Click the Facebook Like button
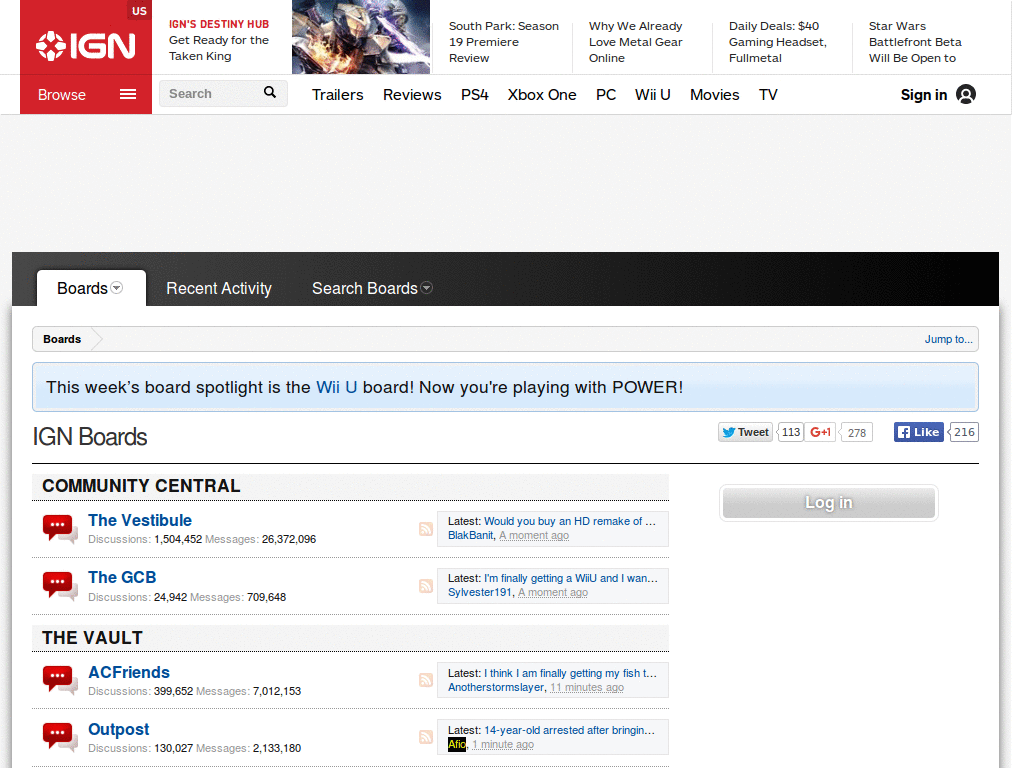 (918, 432)
